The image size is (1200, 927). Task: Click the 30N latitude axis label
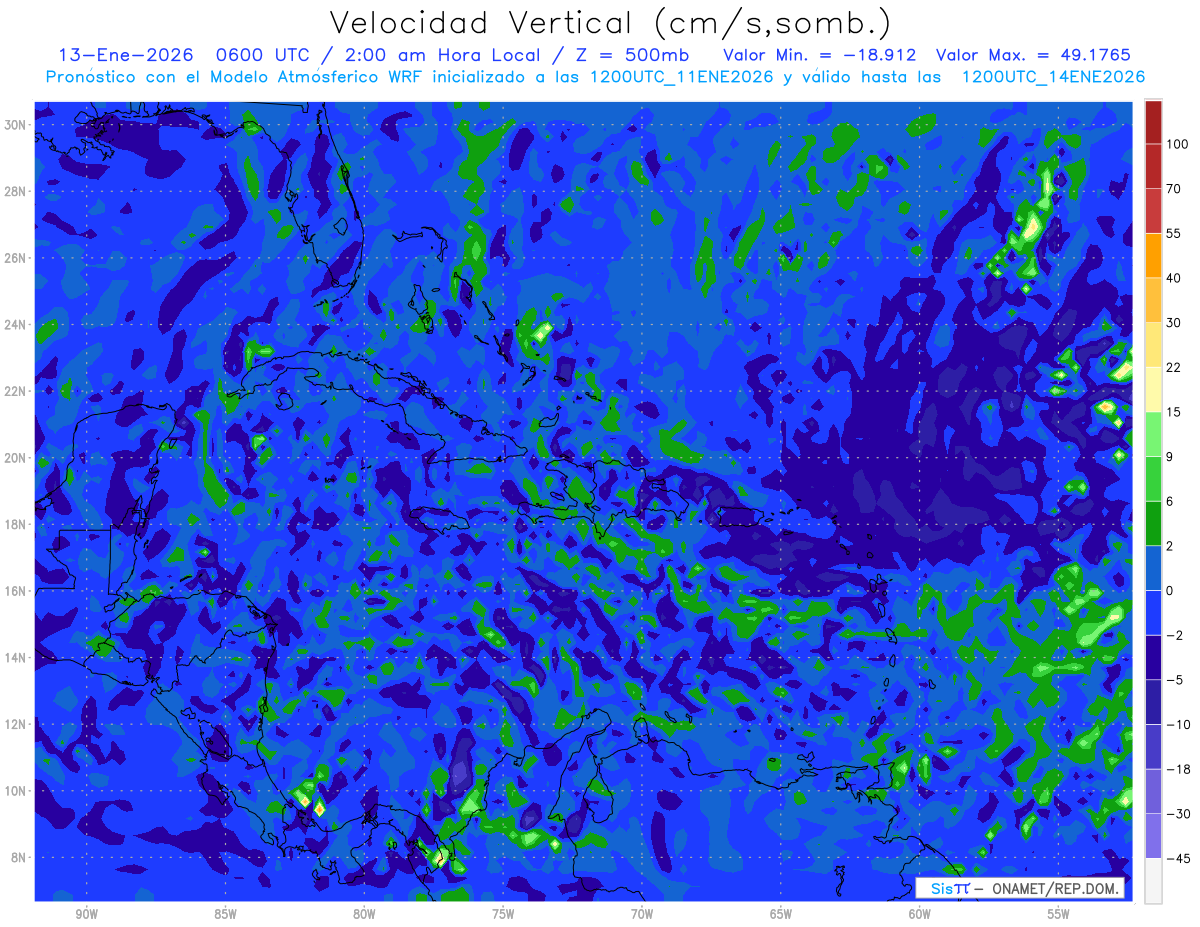pos(17,124)
